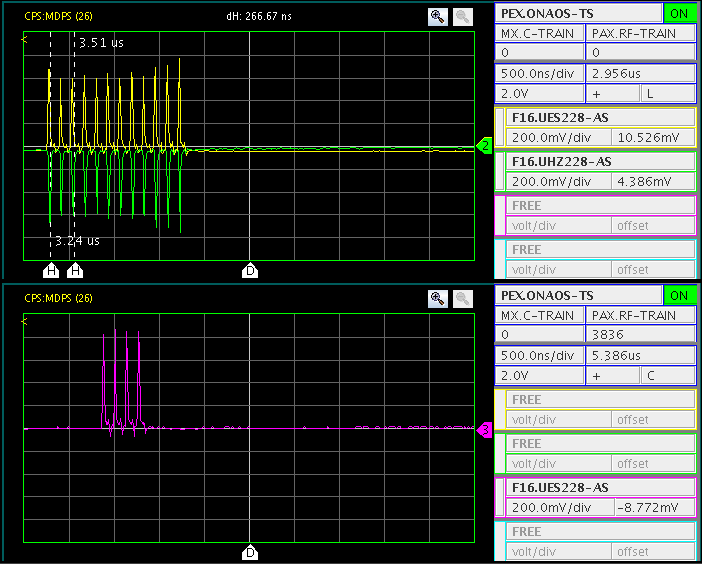Click greyed zoom-out magnifier in top scope

tap(462, 17)
